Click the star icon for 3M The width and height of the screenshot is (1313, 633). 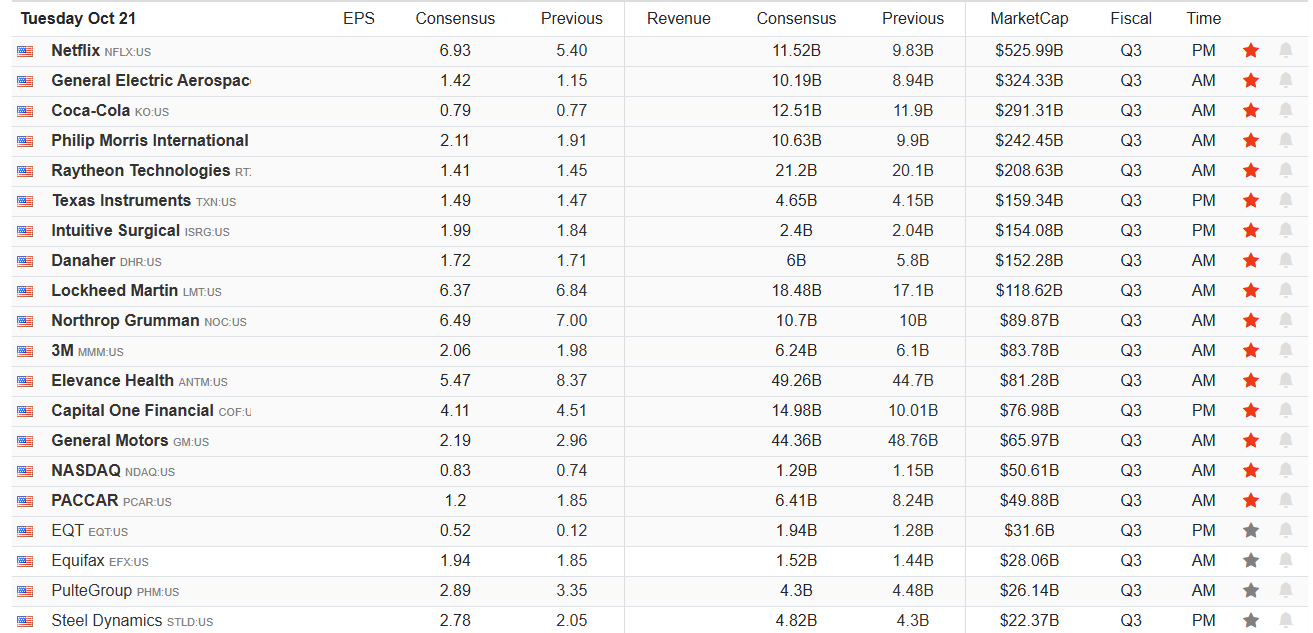coord(1250,351)
